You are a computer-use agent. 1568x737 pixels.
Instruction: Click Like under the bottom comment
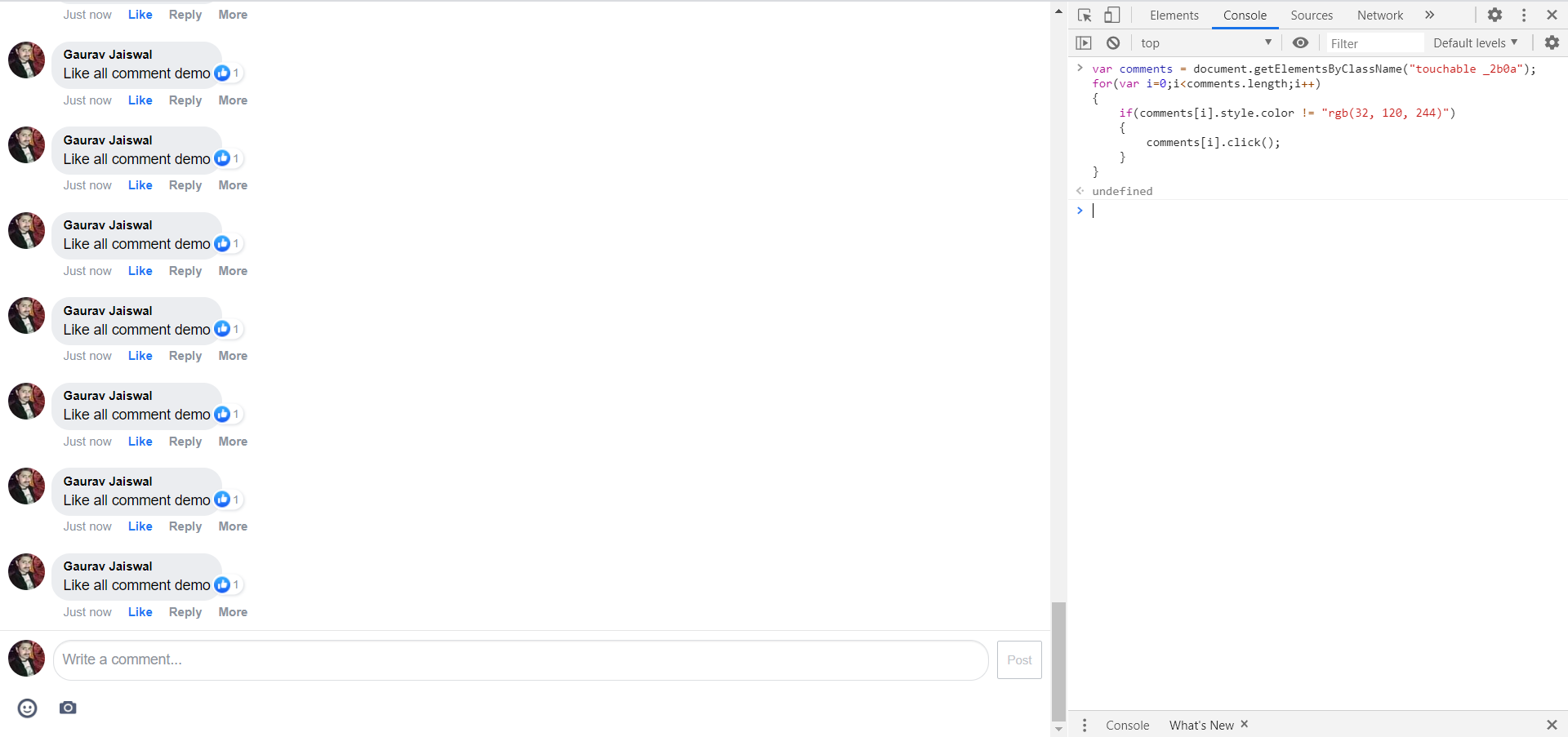(x=140, y=612)
